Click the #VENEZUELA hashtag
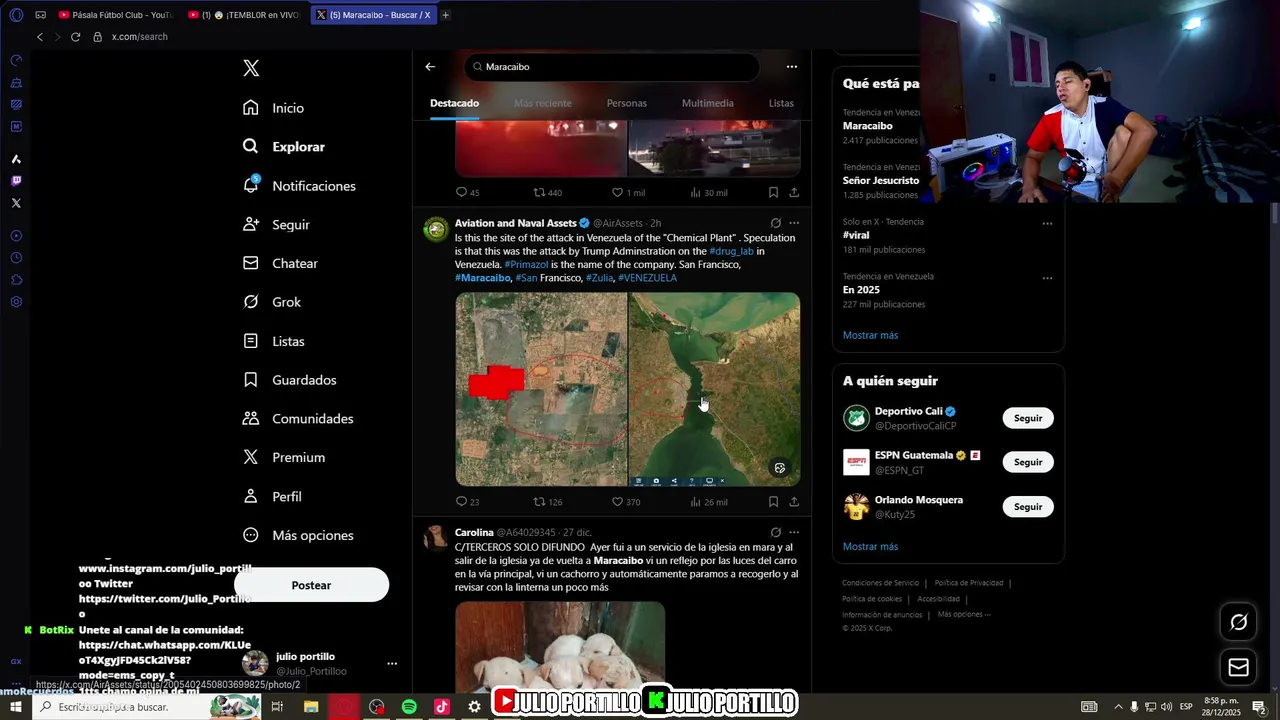 (x=647, y=277)
